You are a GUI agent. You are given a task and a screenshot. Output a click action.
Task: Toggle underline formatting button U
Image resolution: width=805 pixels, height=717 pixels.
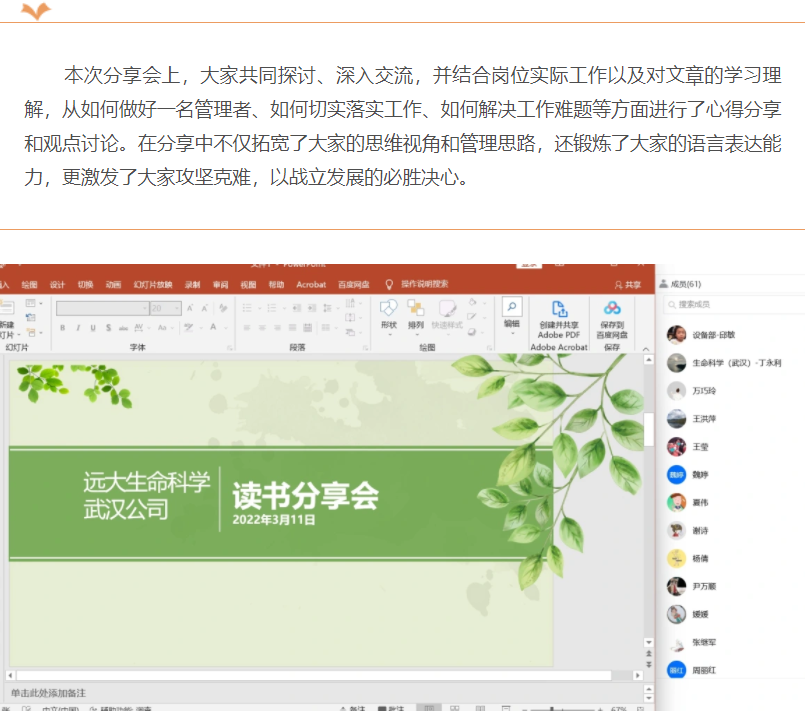(93, 327)
